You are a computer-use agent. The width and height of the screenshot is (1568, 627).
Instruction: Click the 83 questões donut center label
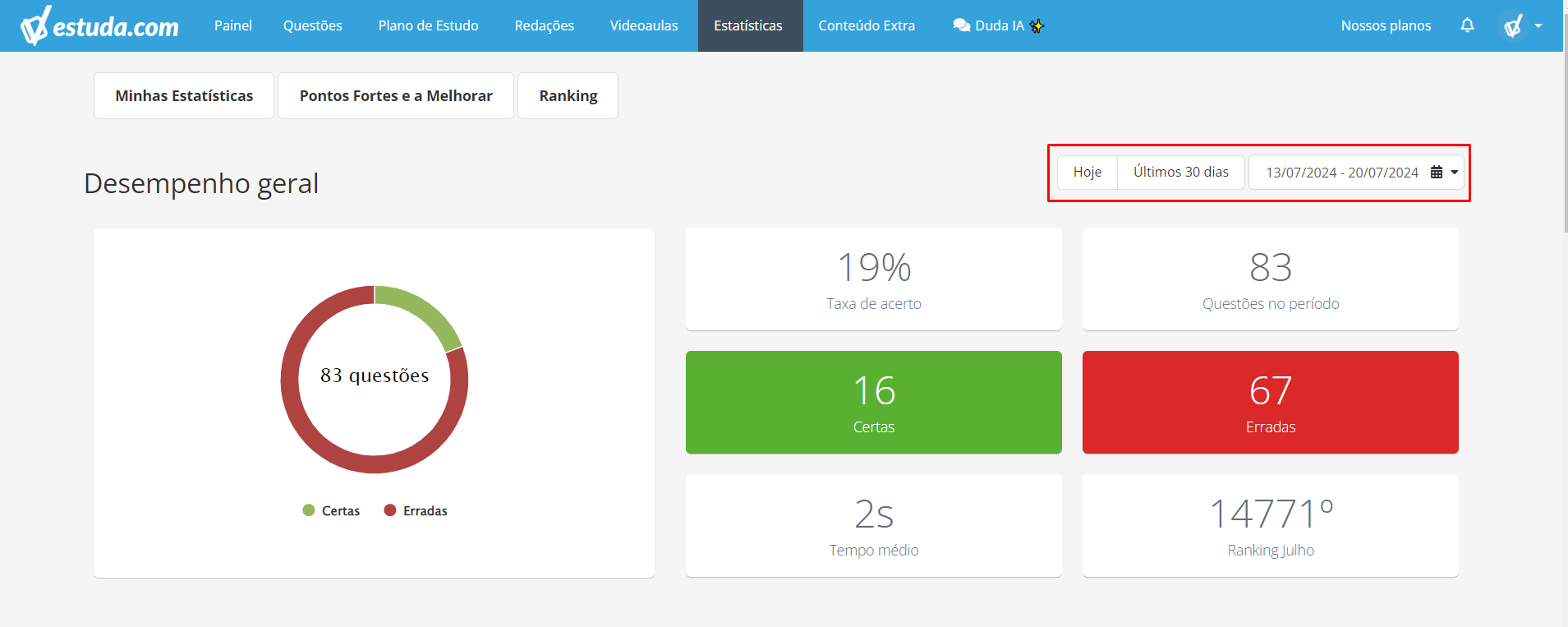pos(375,376)
